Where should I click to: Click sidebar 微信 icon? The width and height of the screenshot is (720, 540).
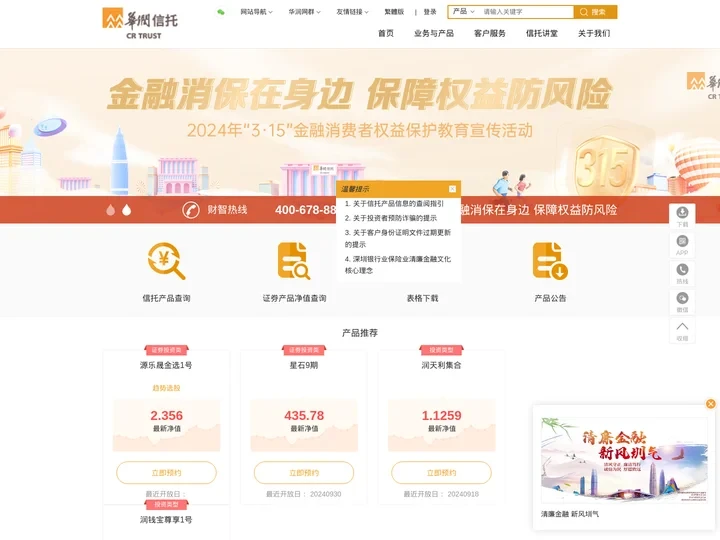[x=682, y=298]
